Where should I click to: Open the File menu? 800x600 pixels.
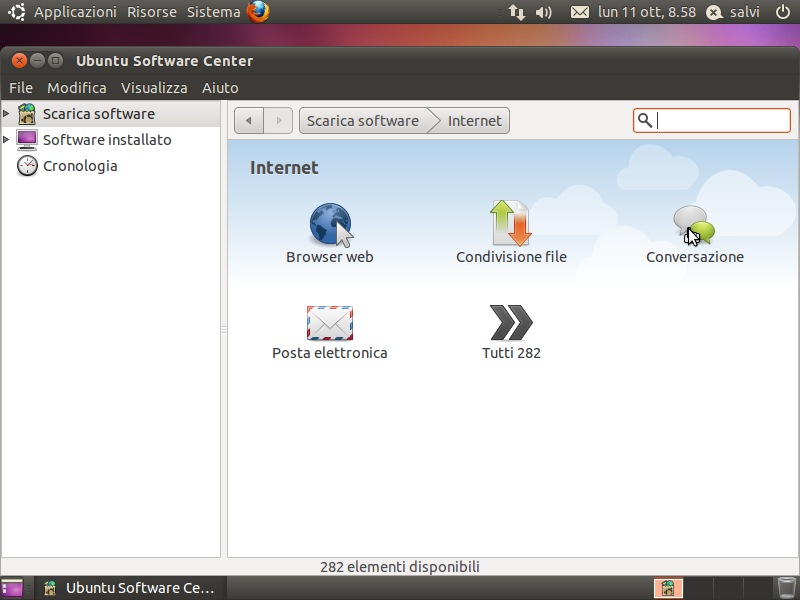tap(21, 88)
